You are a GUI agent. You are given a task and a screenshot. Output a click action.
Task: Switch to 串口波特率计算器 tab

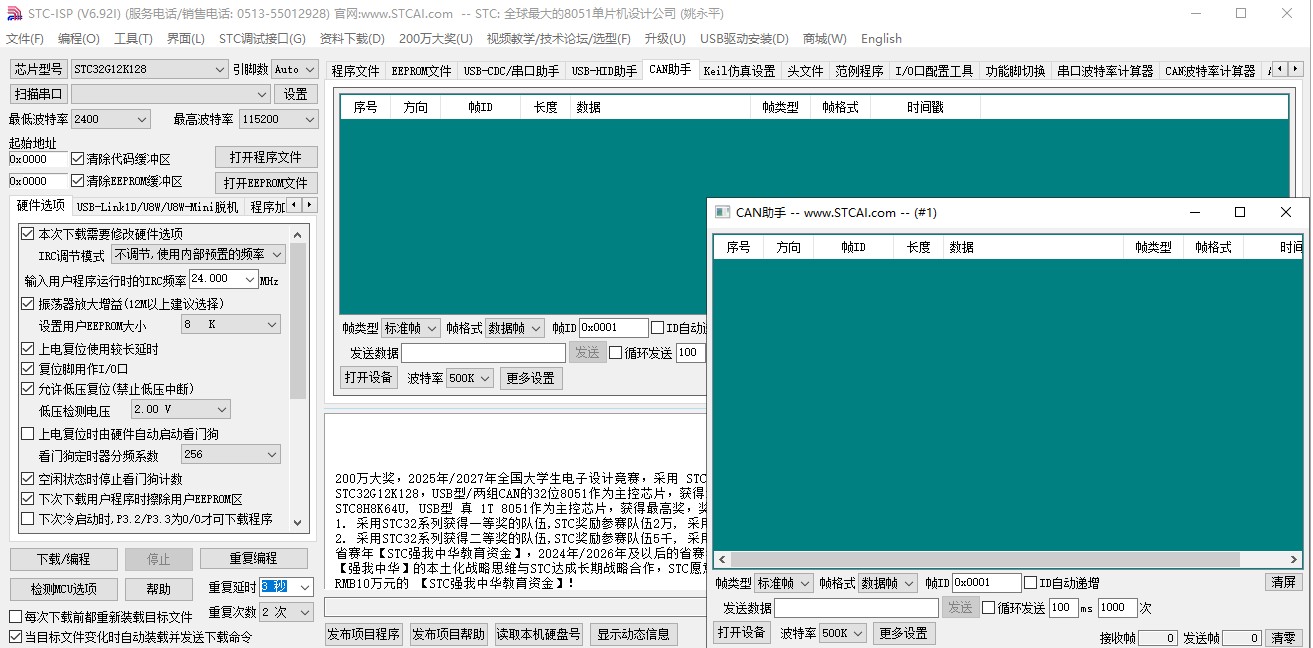[x=1105, y=71]
